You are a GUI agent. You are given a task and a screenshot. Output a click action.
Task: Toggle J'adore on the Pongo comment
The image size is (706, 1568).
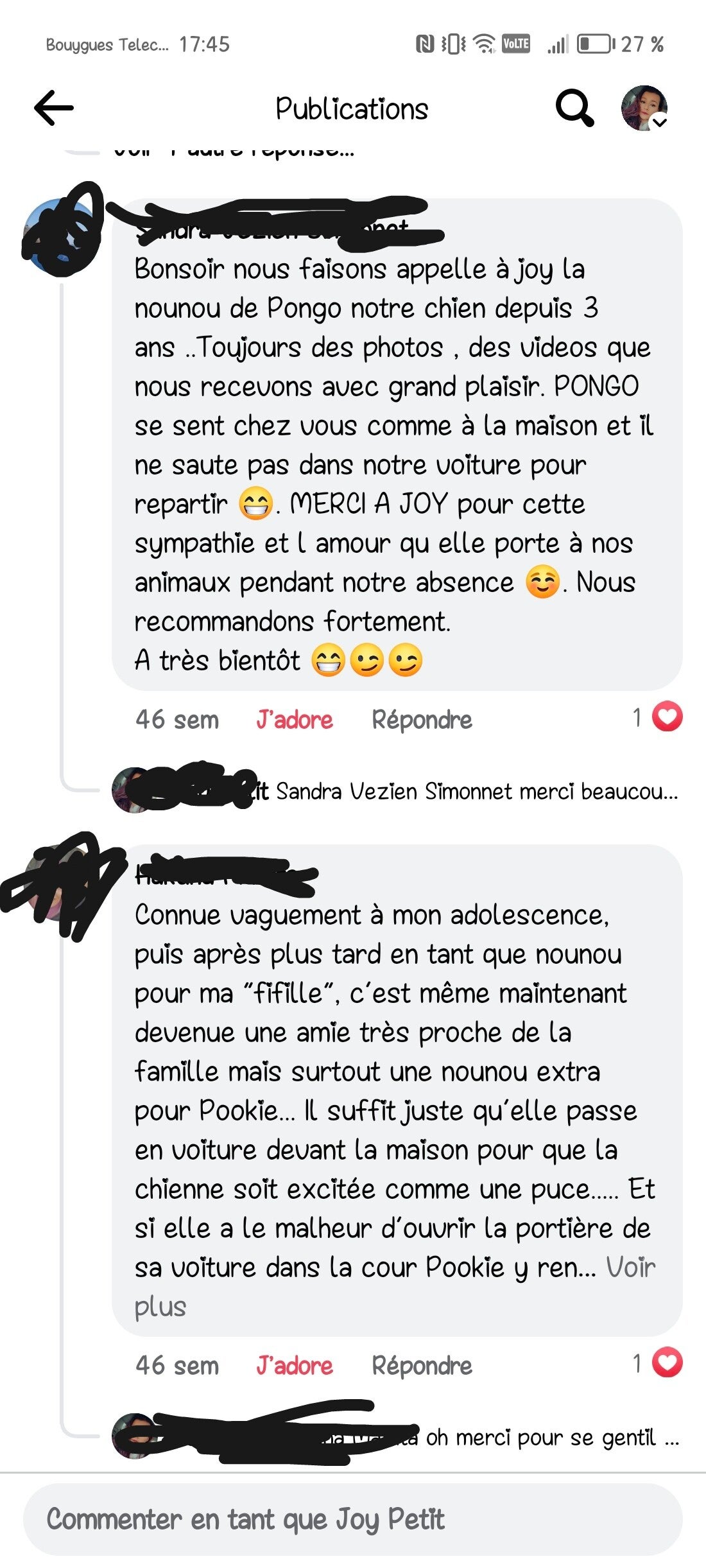click(295, 720)
